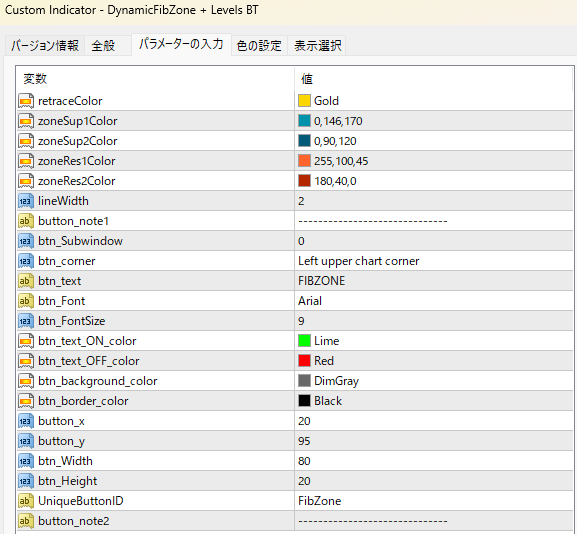Viewport: 577px width, 534px height.
Task: Click the Red swatch for btn_text_OFF_color
Action: [304, 361]
